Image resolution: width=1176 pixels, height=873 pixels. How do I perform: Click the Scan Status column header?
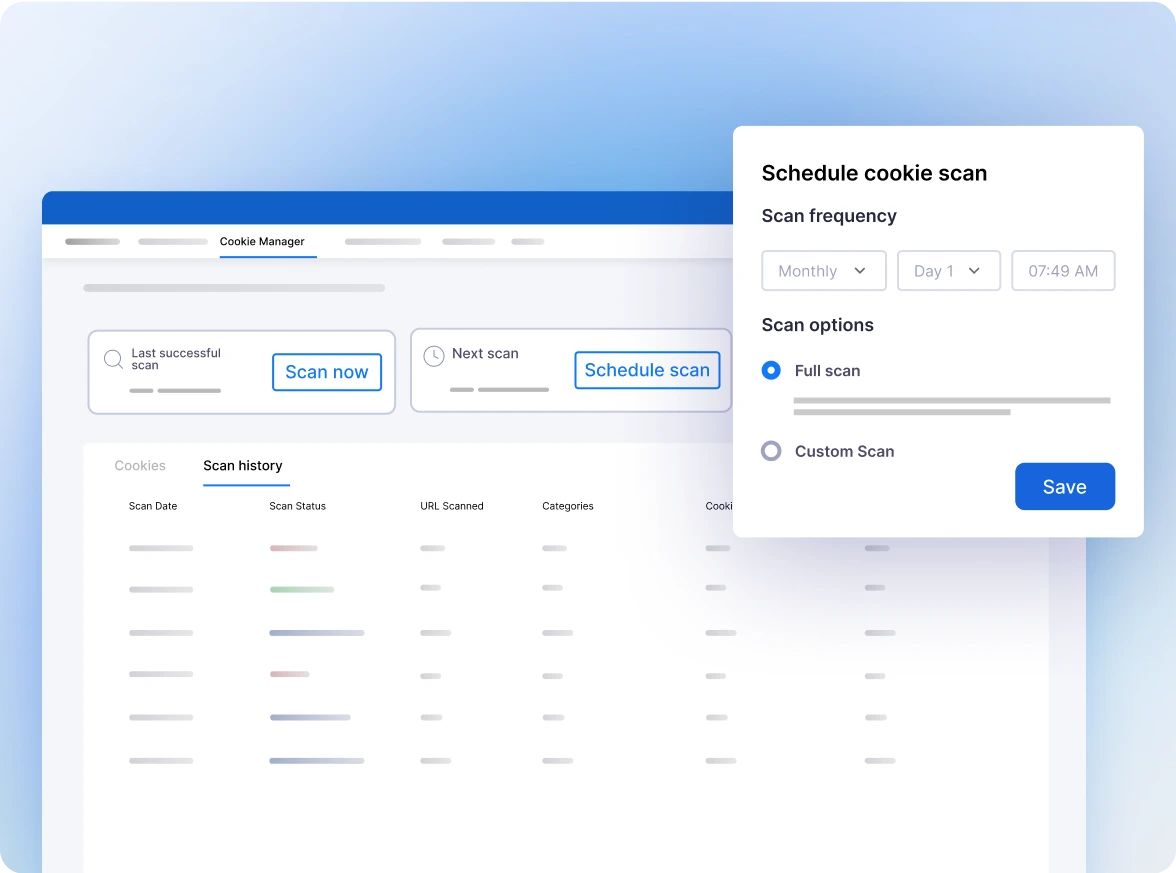pos(297,506)
